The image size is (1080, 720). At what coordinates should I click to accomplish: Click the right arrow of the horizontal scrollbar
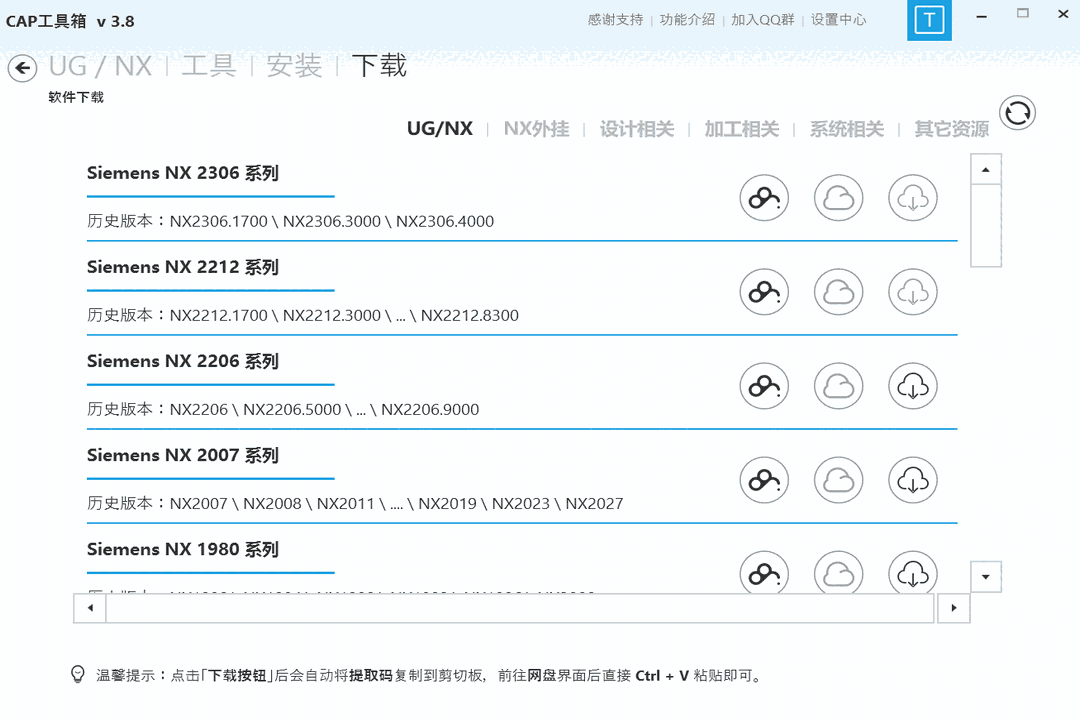(953, 607)
